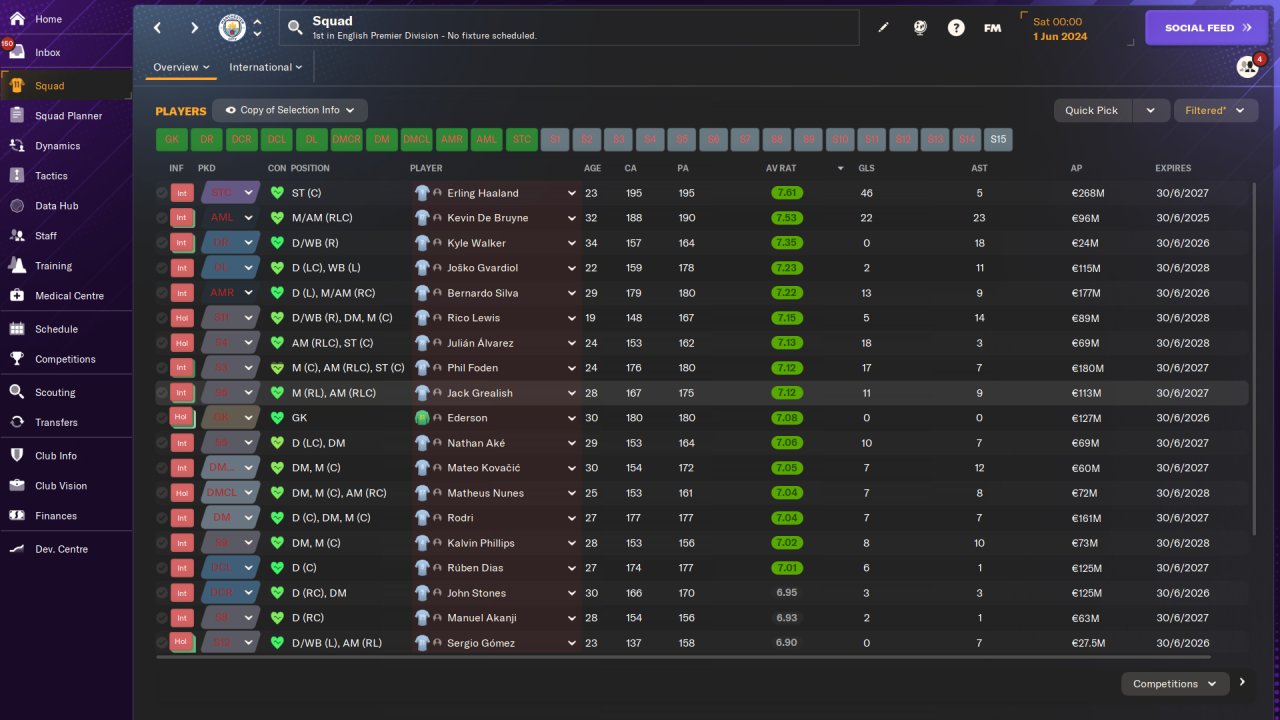
Task: Open the notifications icon with red badge
Action: pyautogui.click(x=1248, y=67)
